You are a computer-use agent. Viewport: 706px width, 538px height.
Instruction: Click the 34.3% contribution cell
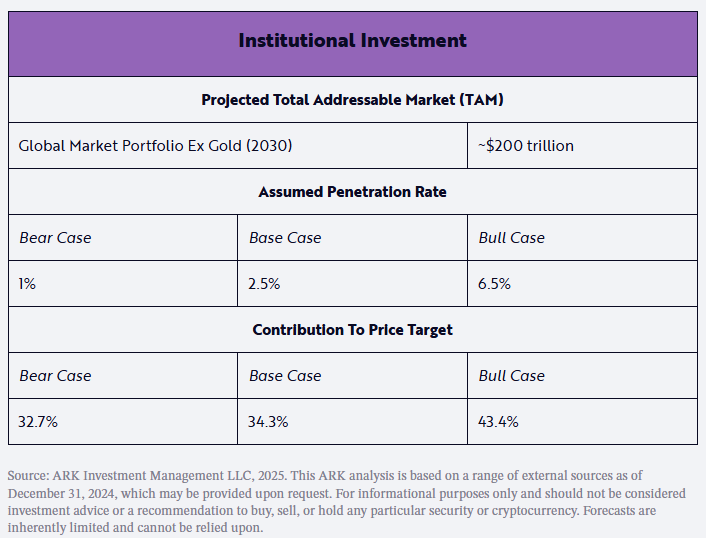268,422
